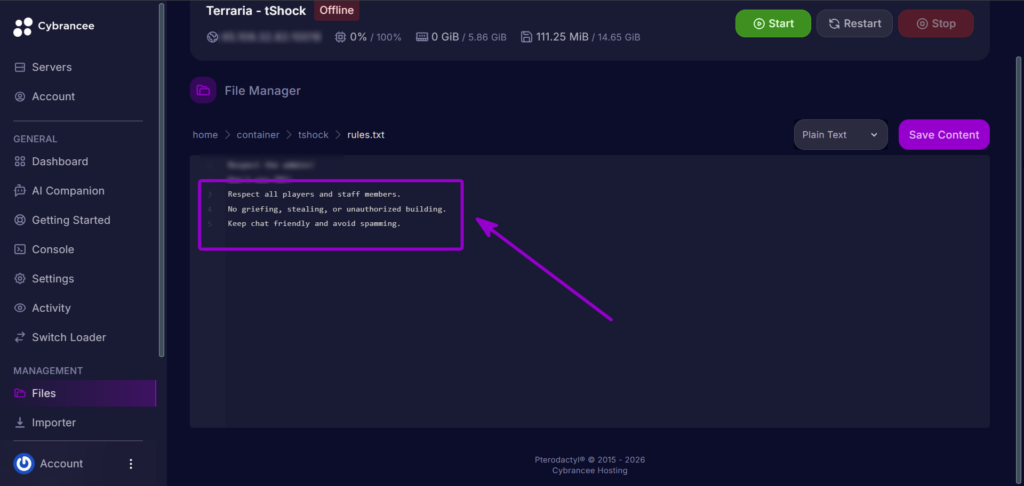
Task: Click the Stop server button
Action: pos(936,24)
